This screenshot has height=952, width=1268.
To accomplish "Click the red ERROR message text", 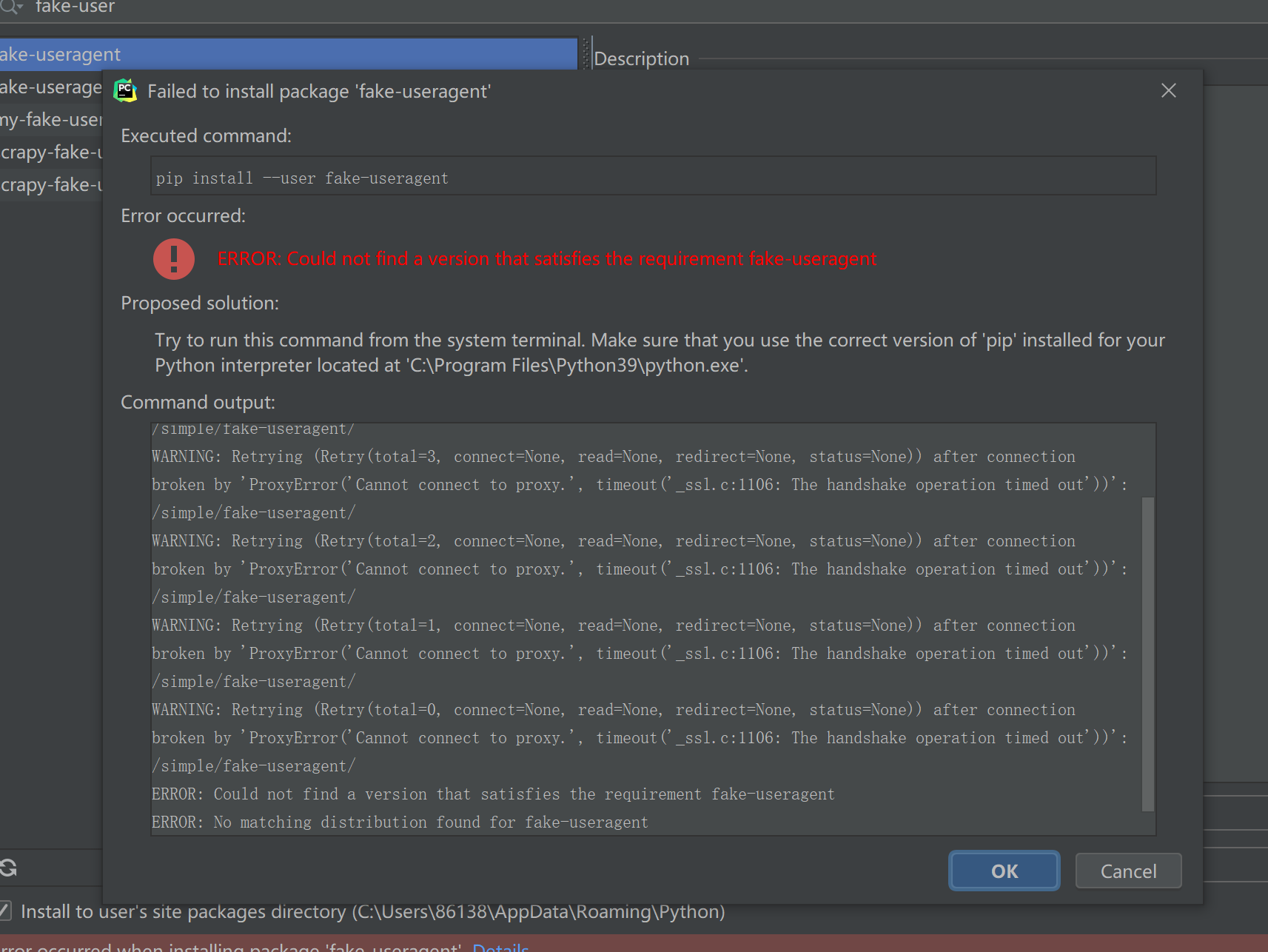I will pos(547,258).
